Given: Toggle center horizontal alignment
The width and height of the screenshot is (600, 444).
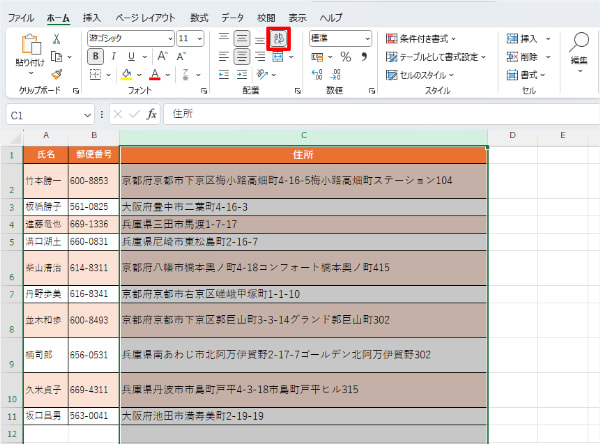Looking at the screenshot, I should click(x=242, y=57).
